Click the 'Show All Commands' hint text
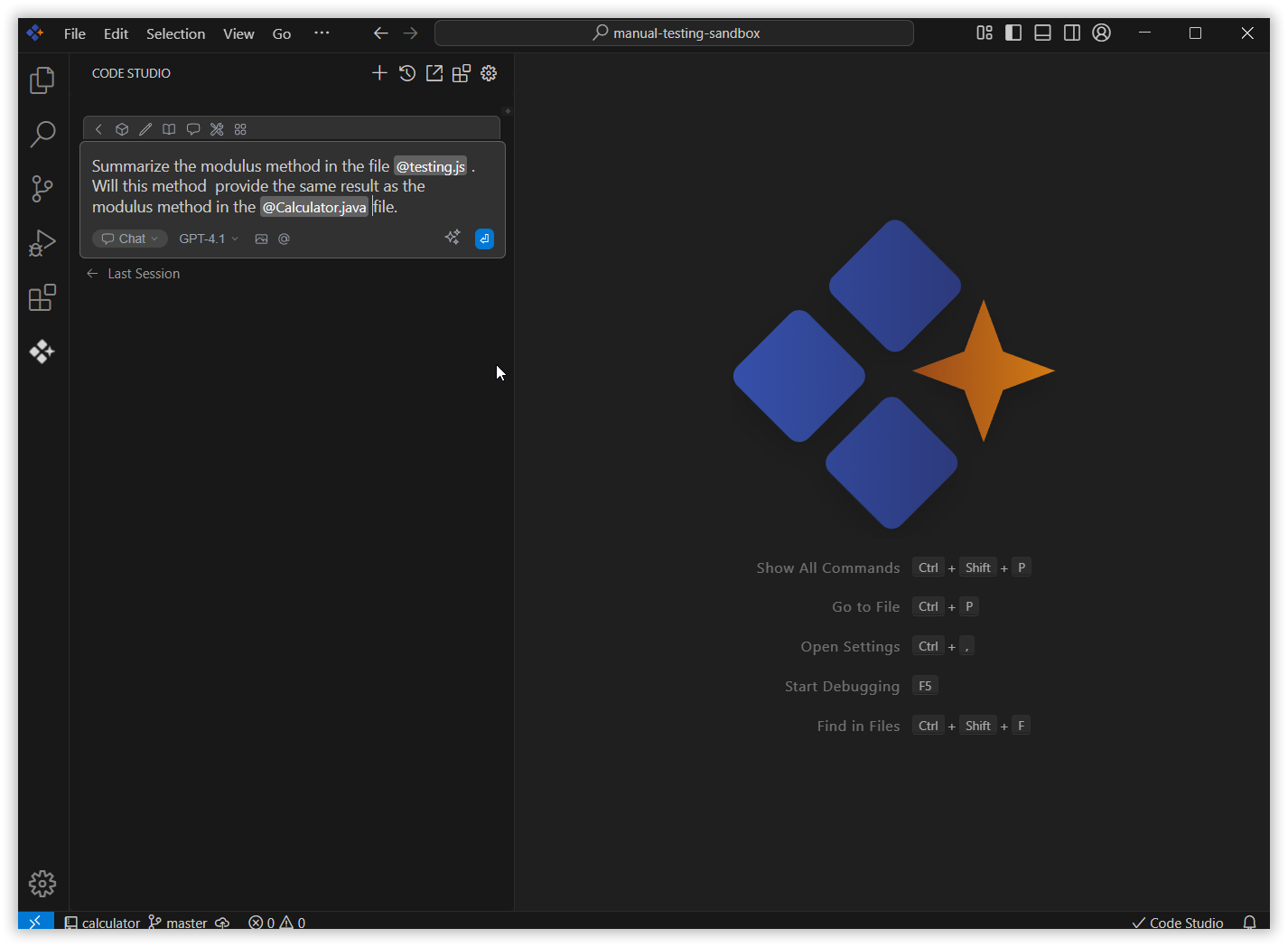 click(x=828, y=568)
